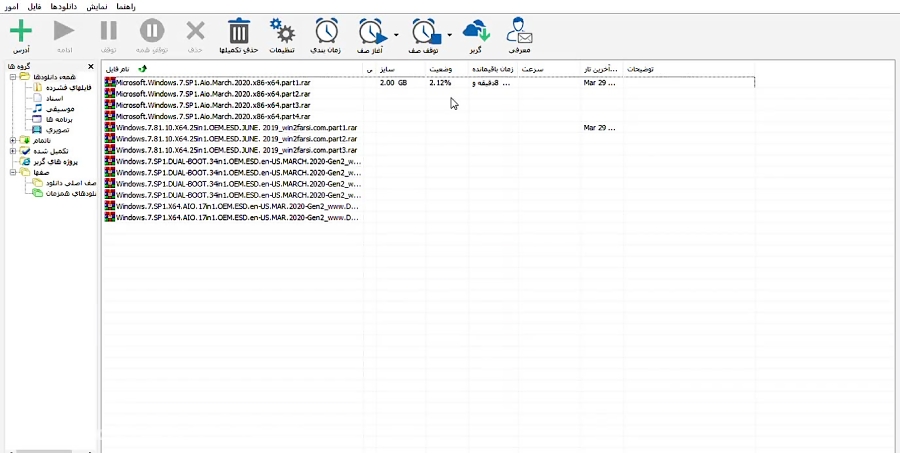The width and height of the screenshot is (900, 453).
Task: Open Options (تنظیمات) gears icon
Action: point(282,31)
